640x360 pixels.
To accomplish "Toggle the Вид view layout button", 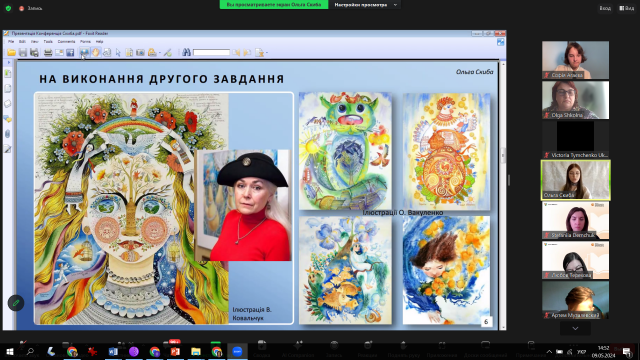I will (627, 8).
